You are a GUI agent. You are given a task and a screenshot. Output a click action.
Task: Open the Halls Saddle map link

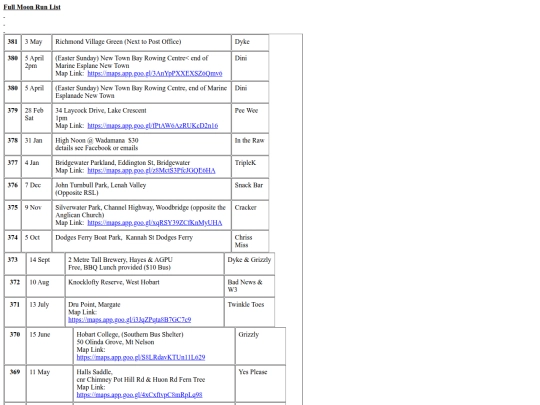point(139,395)
